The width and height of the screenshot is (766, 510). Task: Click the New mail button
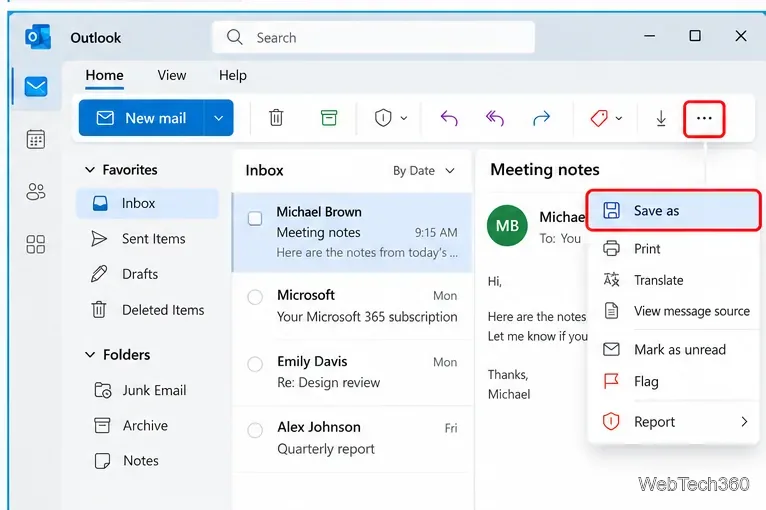[x=142, y=118]
